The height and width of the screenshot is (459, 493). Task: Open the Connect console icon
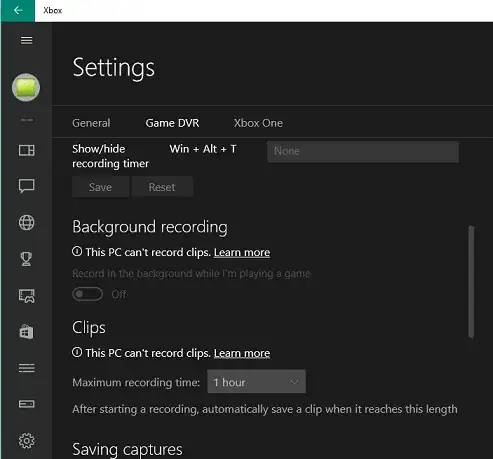tap(27, 404)
